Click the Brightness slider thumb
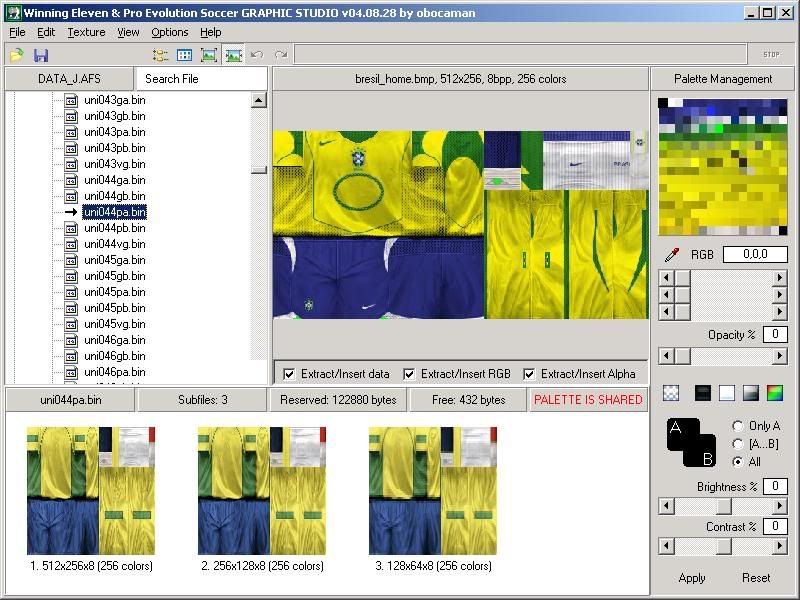800x600 pixels. 723,506
